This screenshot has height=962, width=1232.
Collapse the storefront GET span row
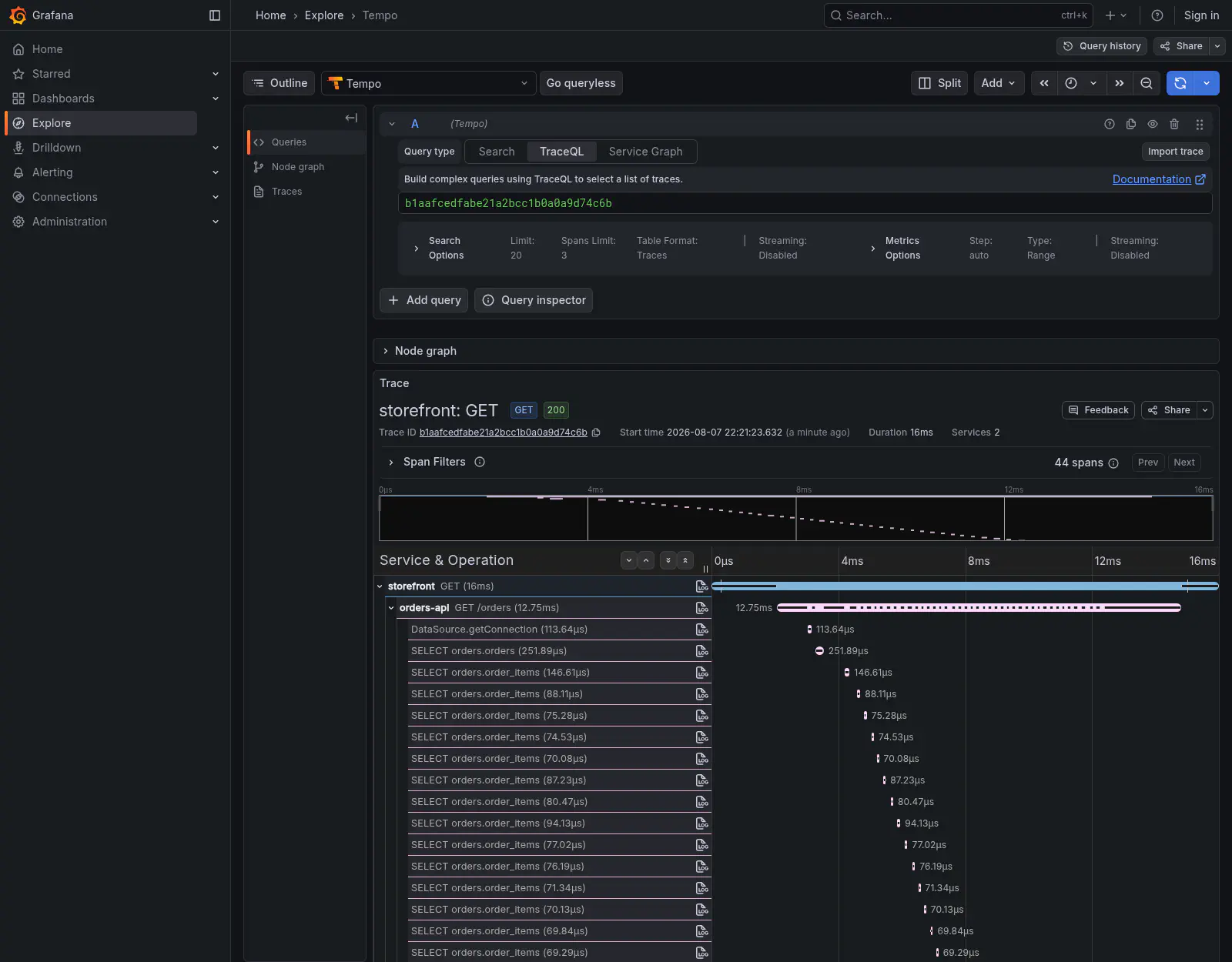click(380, 586)
